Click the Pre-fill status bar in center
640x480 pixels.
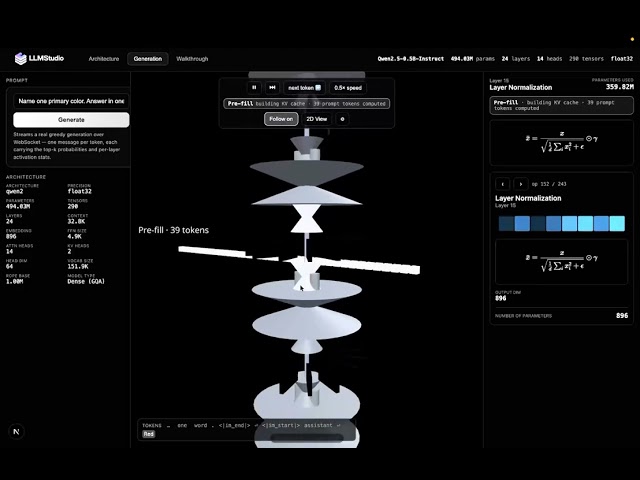click(307, 104)
